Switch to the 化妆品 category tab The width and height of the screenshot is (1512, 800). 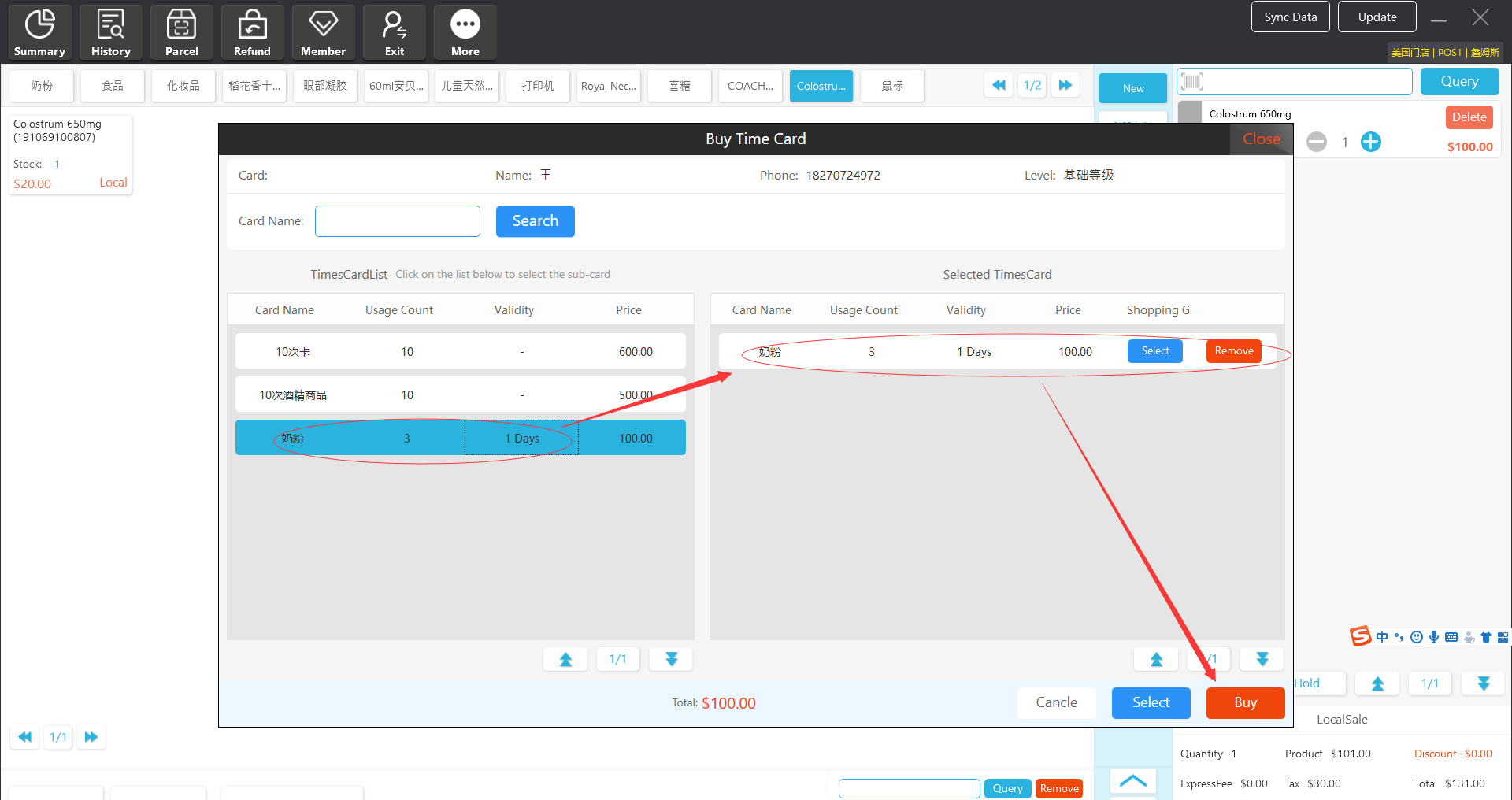click(183, 86)
